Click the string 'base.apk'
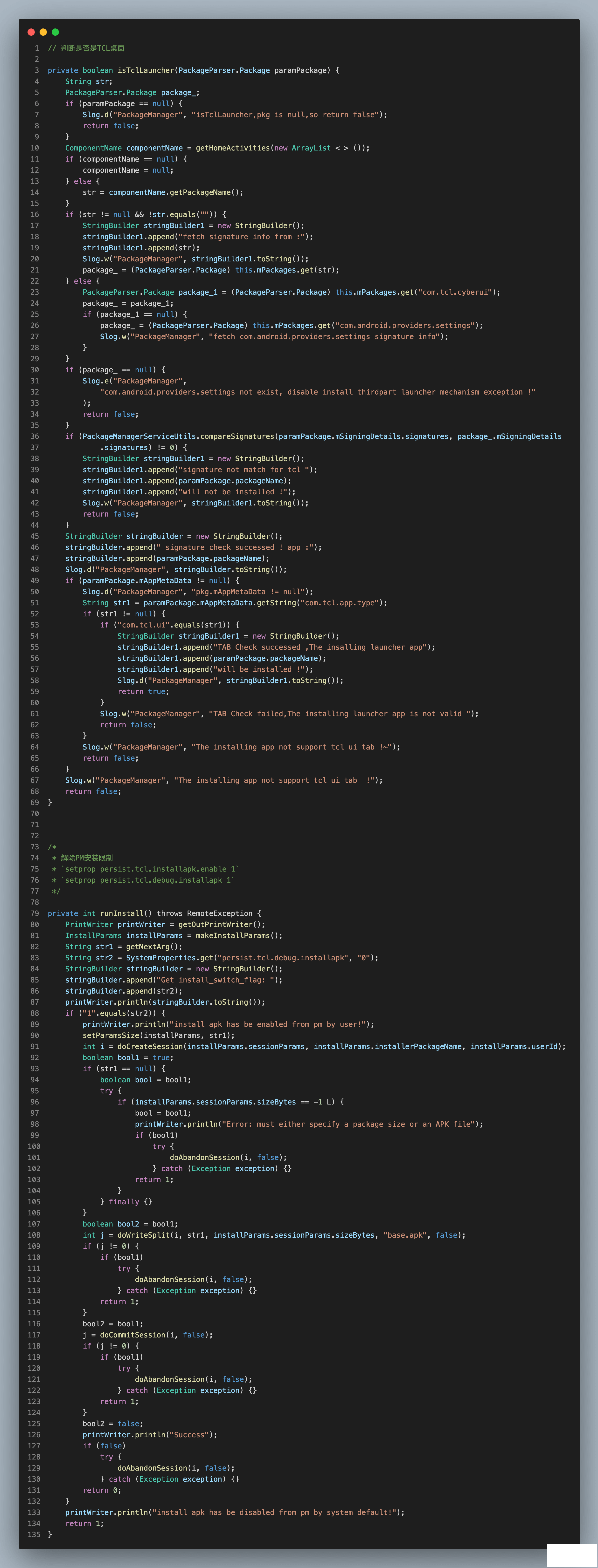 pos(405,1235)
